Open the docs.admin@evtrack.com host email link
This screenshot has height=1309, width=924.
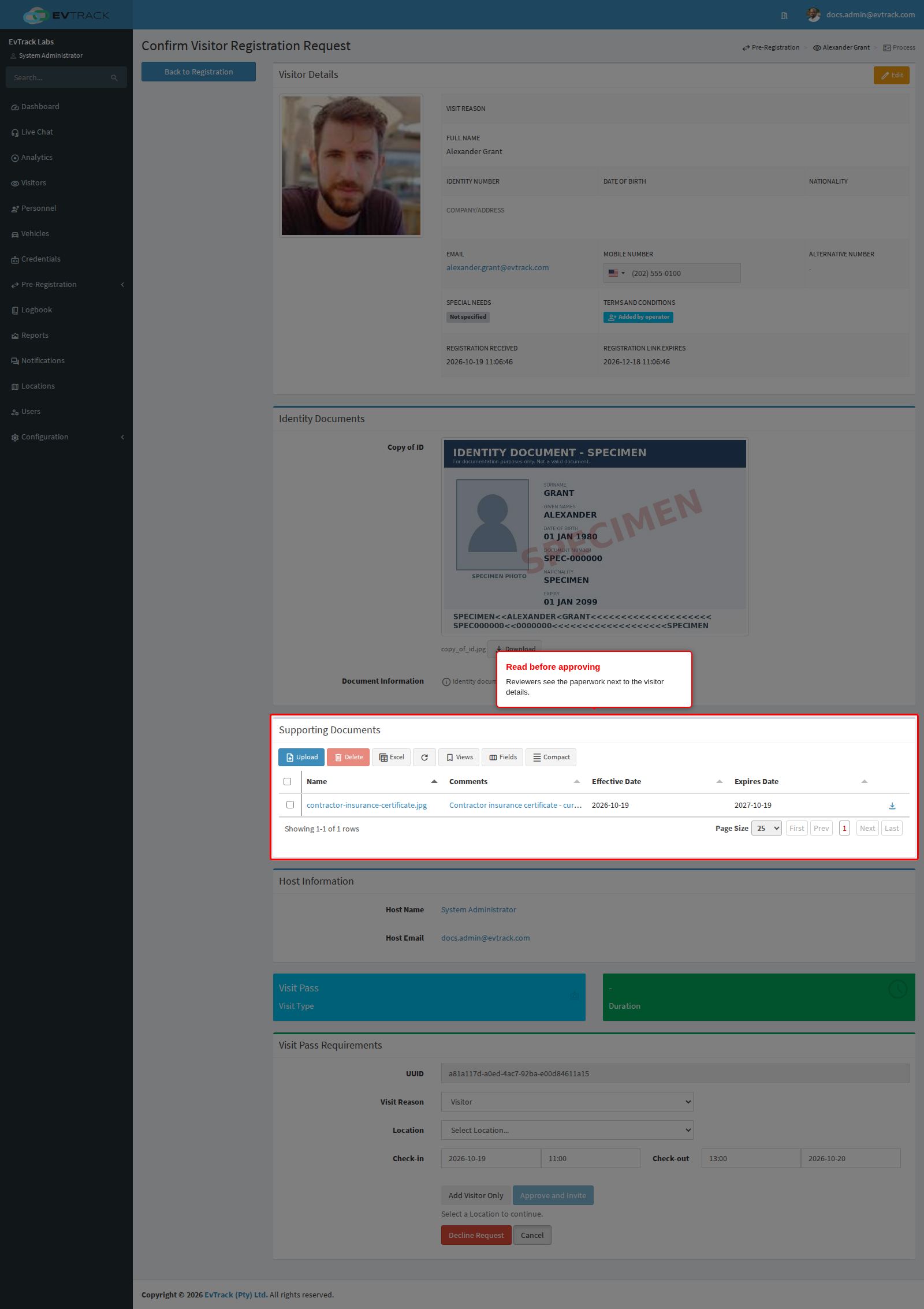[486, 938]
